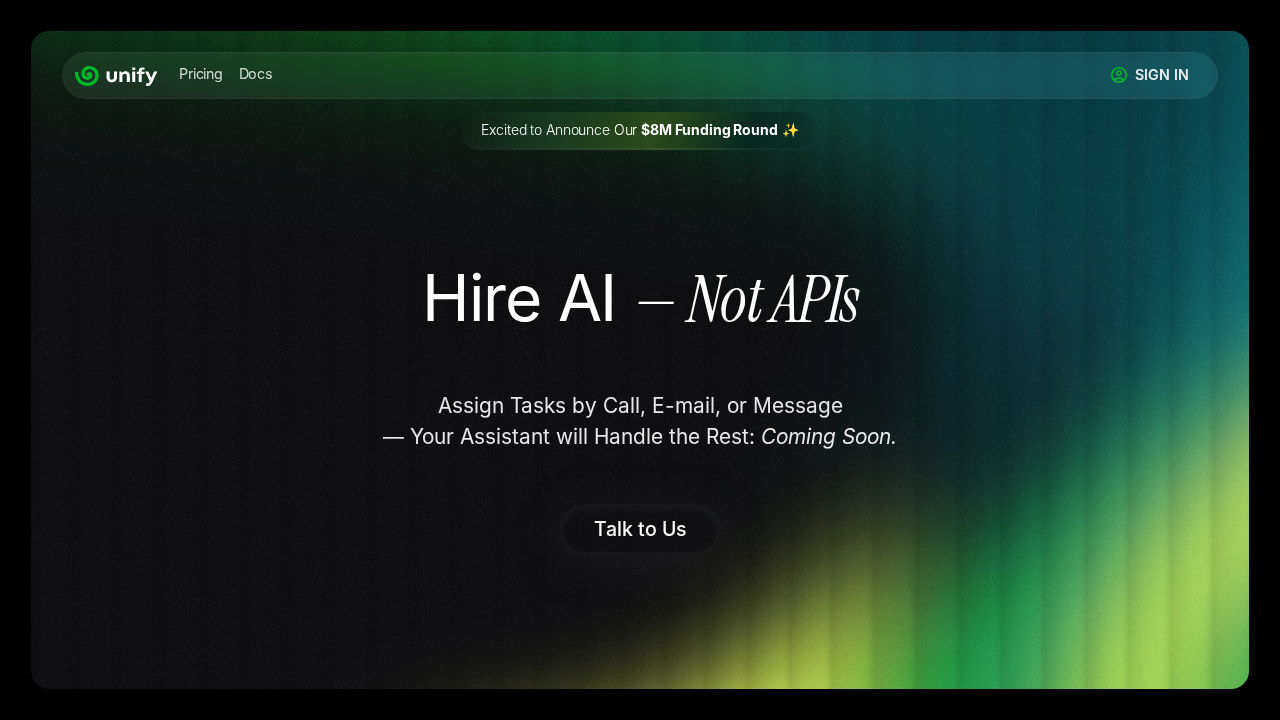Open the Pricing page
Viewport: 1280px width, 720px height.
200,74
